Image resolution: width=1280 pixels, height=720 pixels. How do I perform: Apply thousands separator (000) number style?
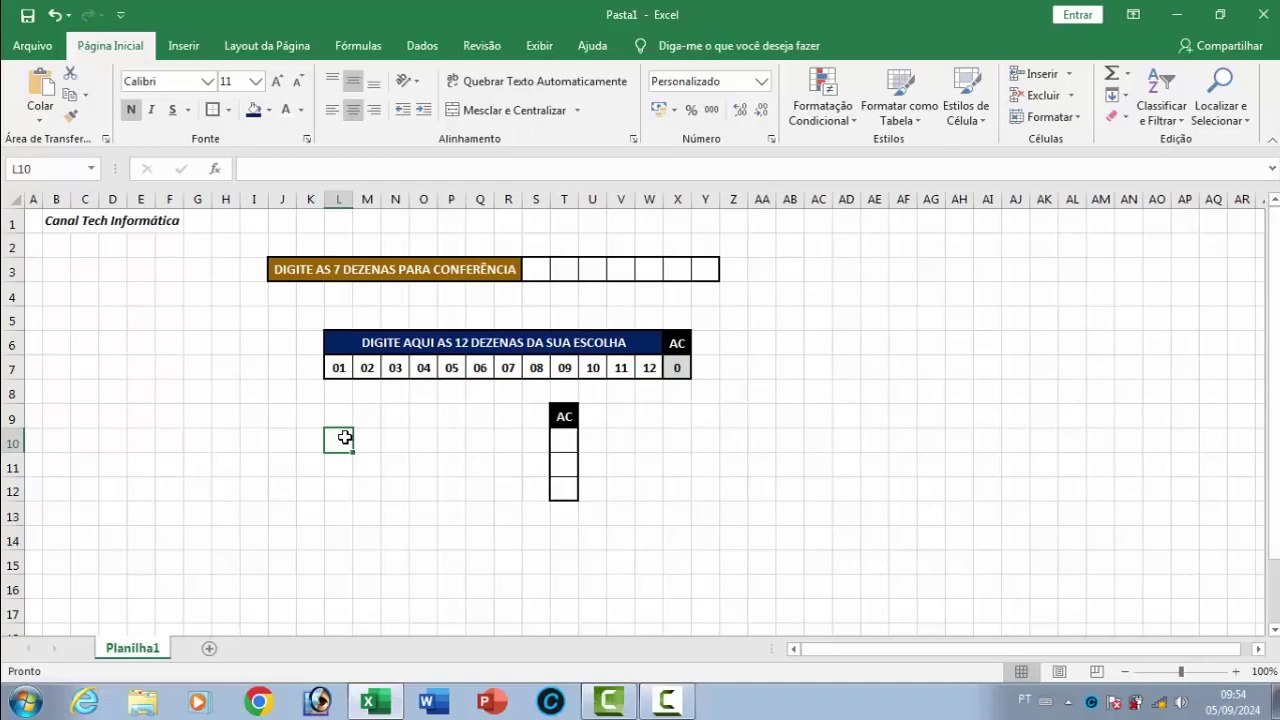pos(711,110)
